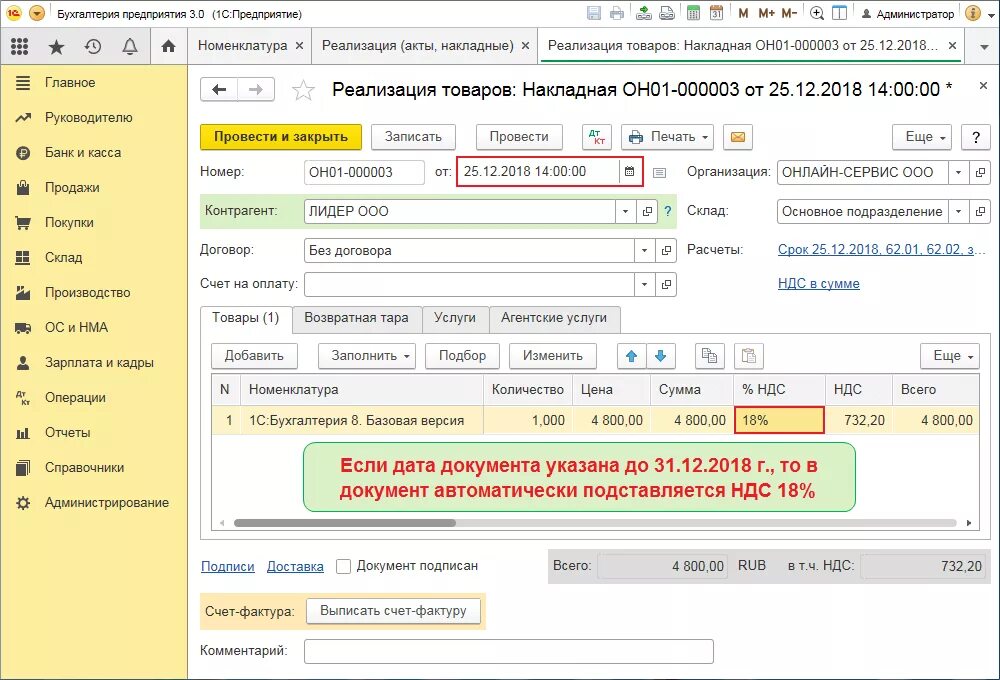Screen dimensions: 1000x680
Task: Click the Подбор button
Action: (x=462, y=356)
